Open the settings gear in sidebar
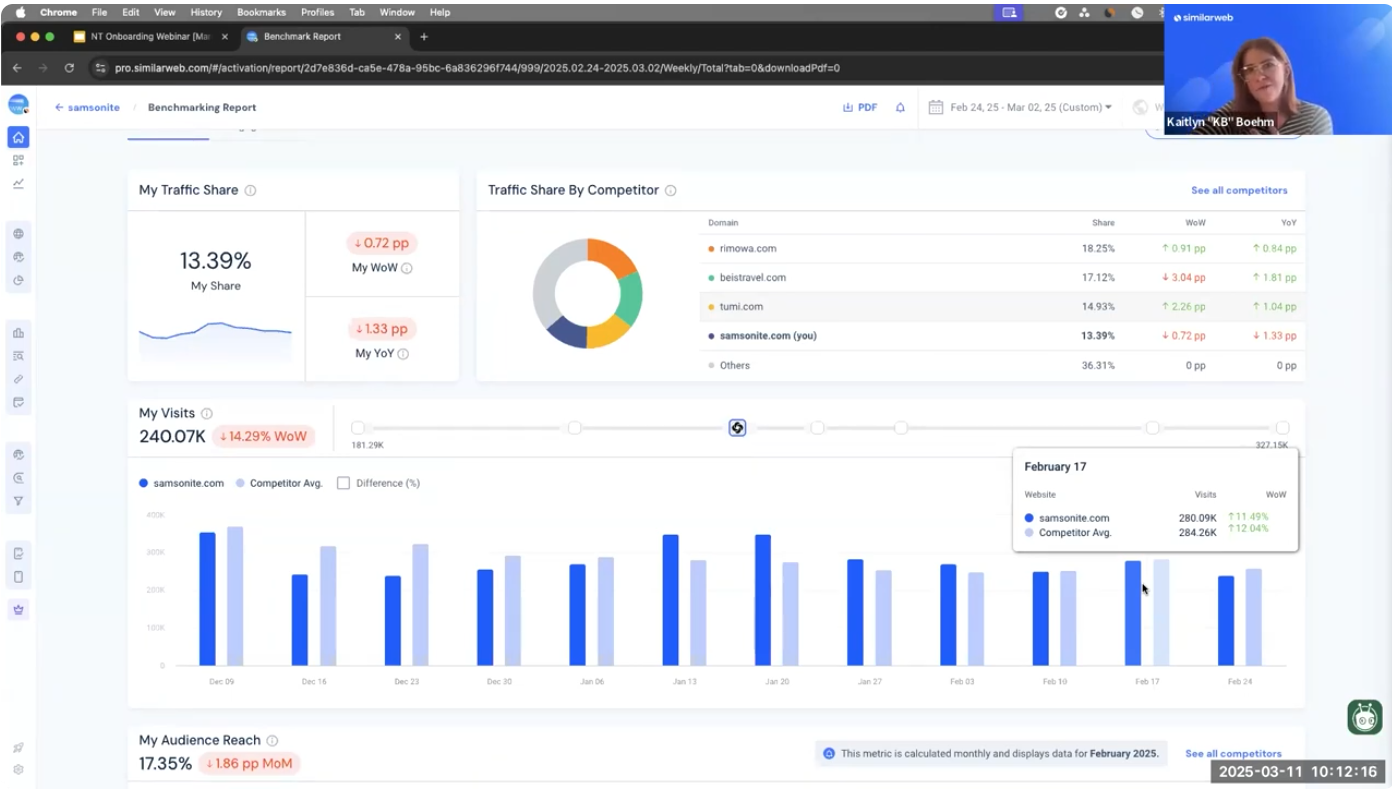Image resolution: width=1392 pixels, height=789 pixels. [x=18, y=770]
